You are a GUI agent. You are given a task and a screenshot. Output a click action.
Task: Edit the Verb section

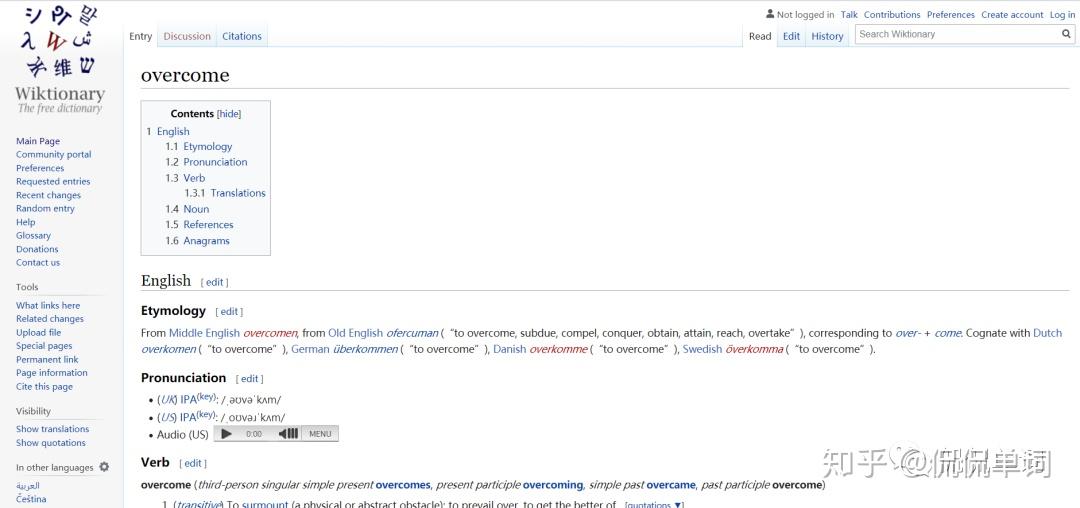[193, 463]
